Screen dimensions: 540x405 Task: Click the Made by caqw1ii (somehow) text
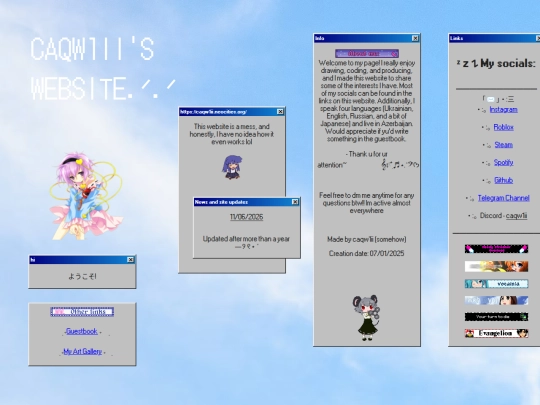[x=366, y=239]
